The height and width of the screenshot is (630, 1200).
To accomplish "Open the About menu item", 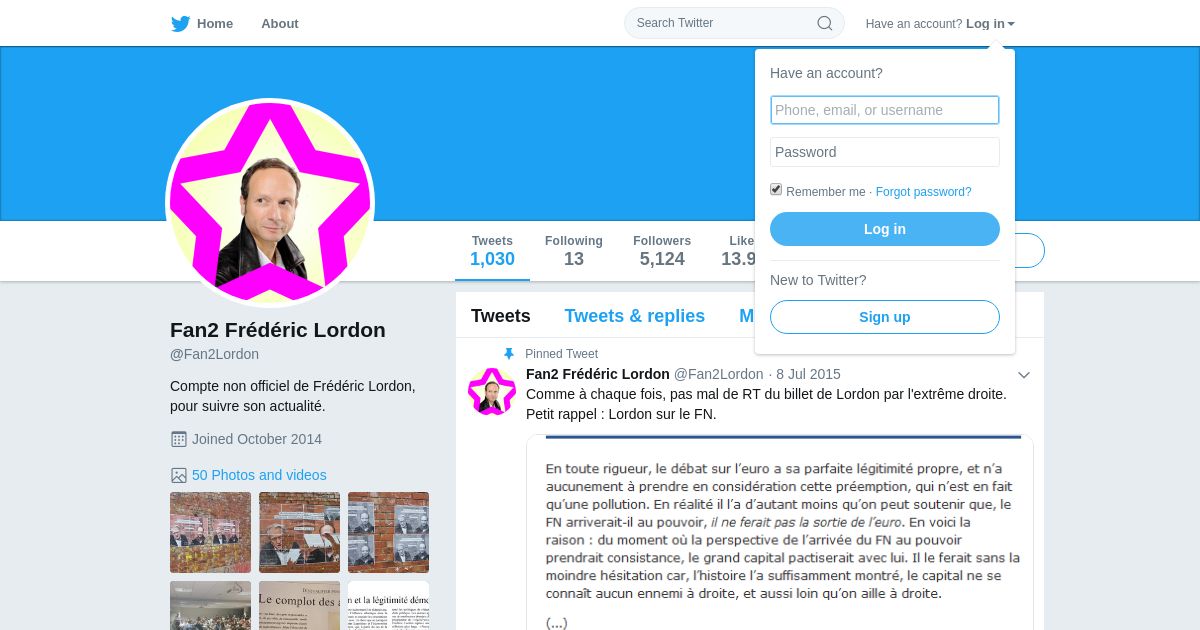I will tap(280, 24).
